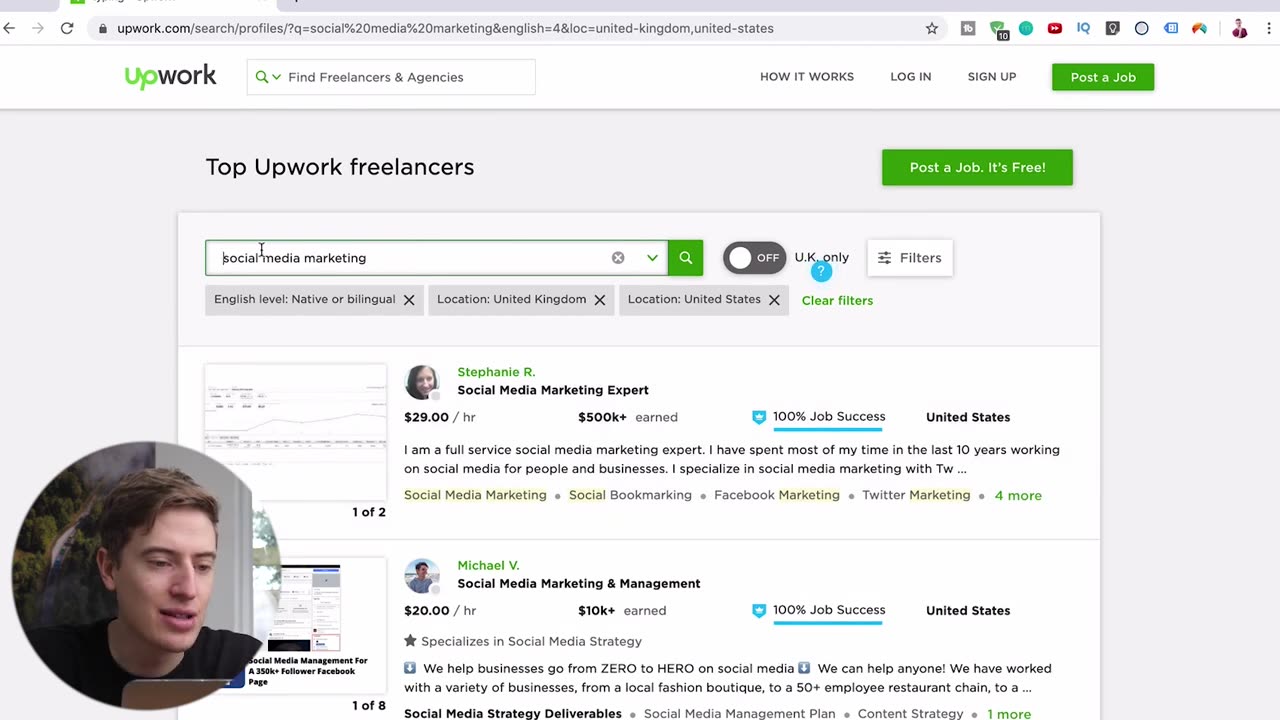Click the Social Media Marketing skill tag

click(x=475, y=495)
